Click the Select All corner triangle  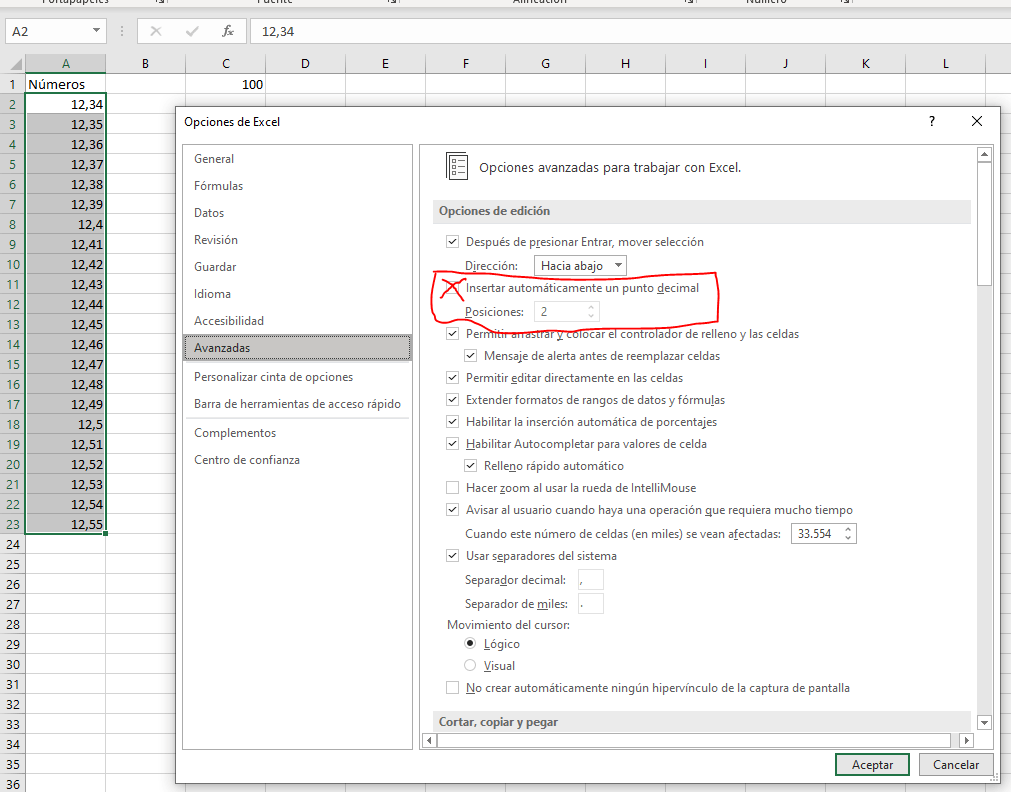click(x=15, y=64)
